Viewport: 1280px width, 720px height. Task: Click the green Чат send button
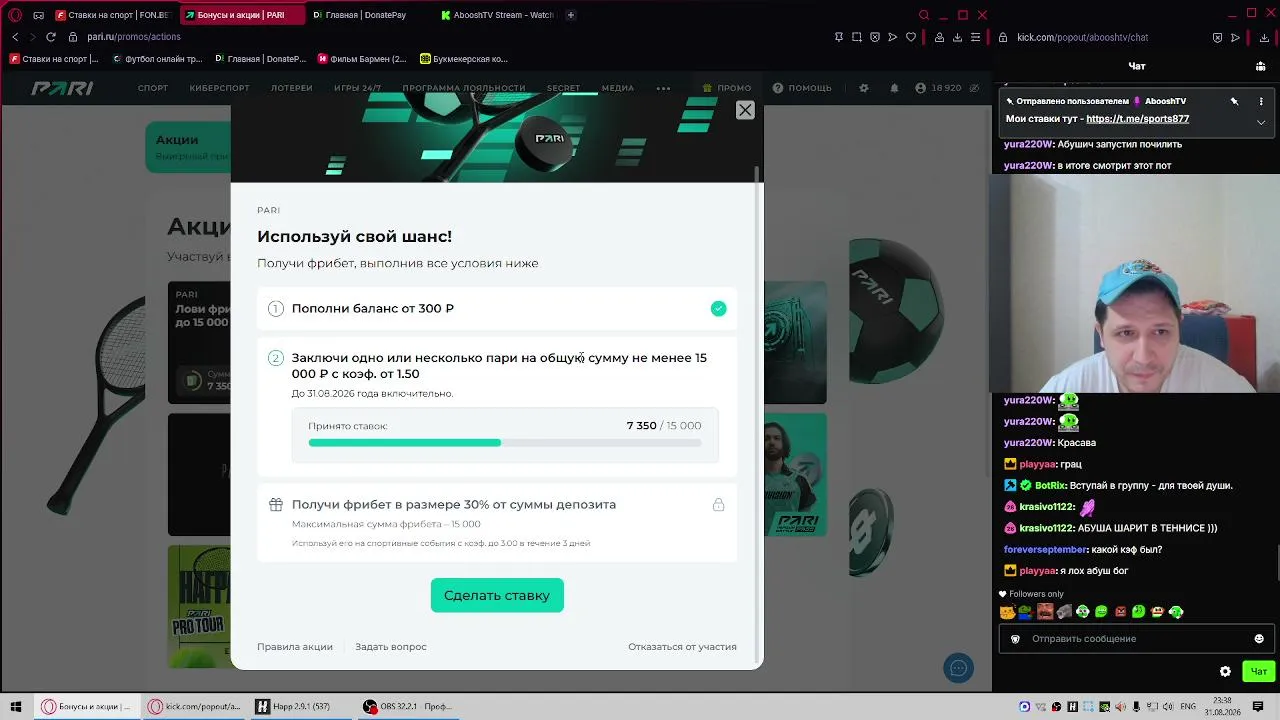[x=1258, y=672]
